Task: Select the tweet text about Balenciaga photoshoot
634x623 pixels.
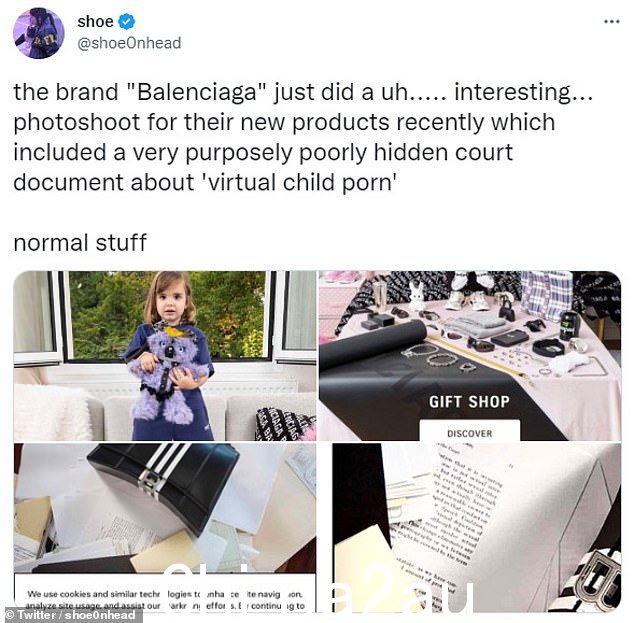Action: point(303,137)
